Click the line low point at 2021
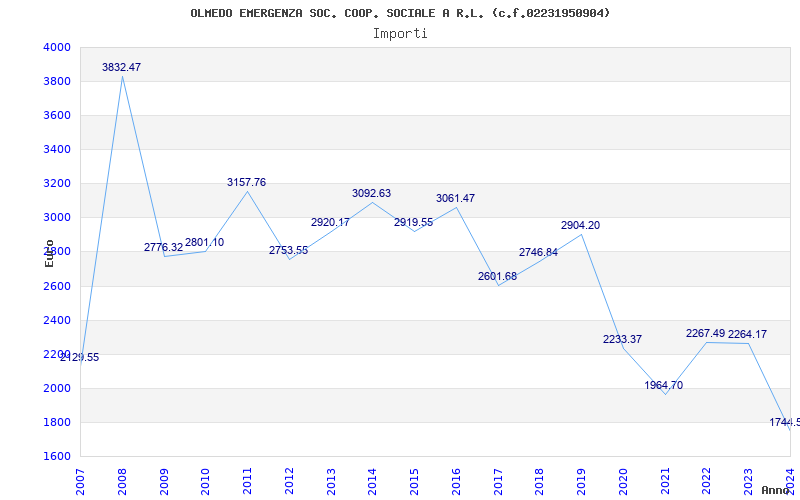 [x=665, y=394]
